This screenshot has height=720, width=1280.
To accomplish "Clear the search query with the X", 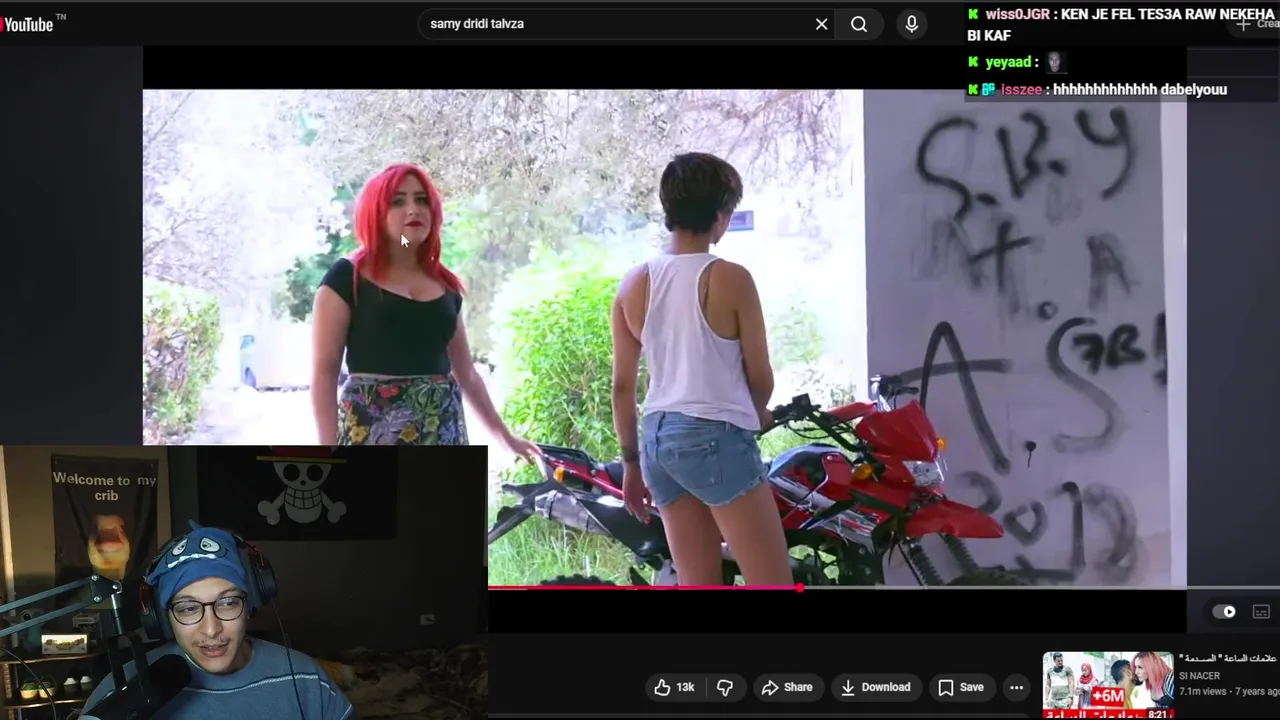I will point(822,24).
